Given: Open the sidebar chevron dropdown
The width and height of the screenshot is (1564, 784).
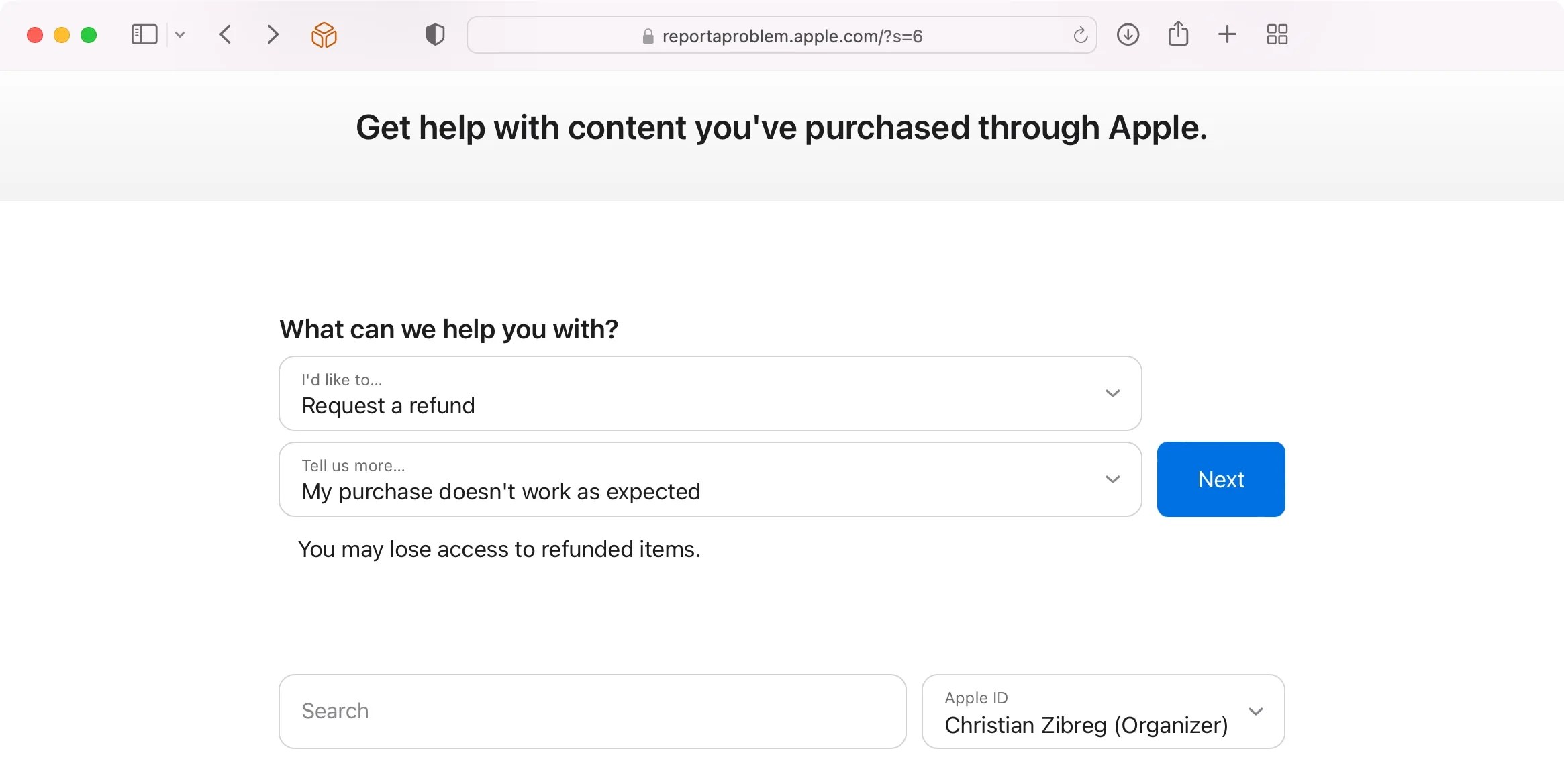Looking at the screenshot, I should coord(179,34).
